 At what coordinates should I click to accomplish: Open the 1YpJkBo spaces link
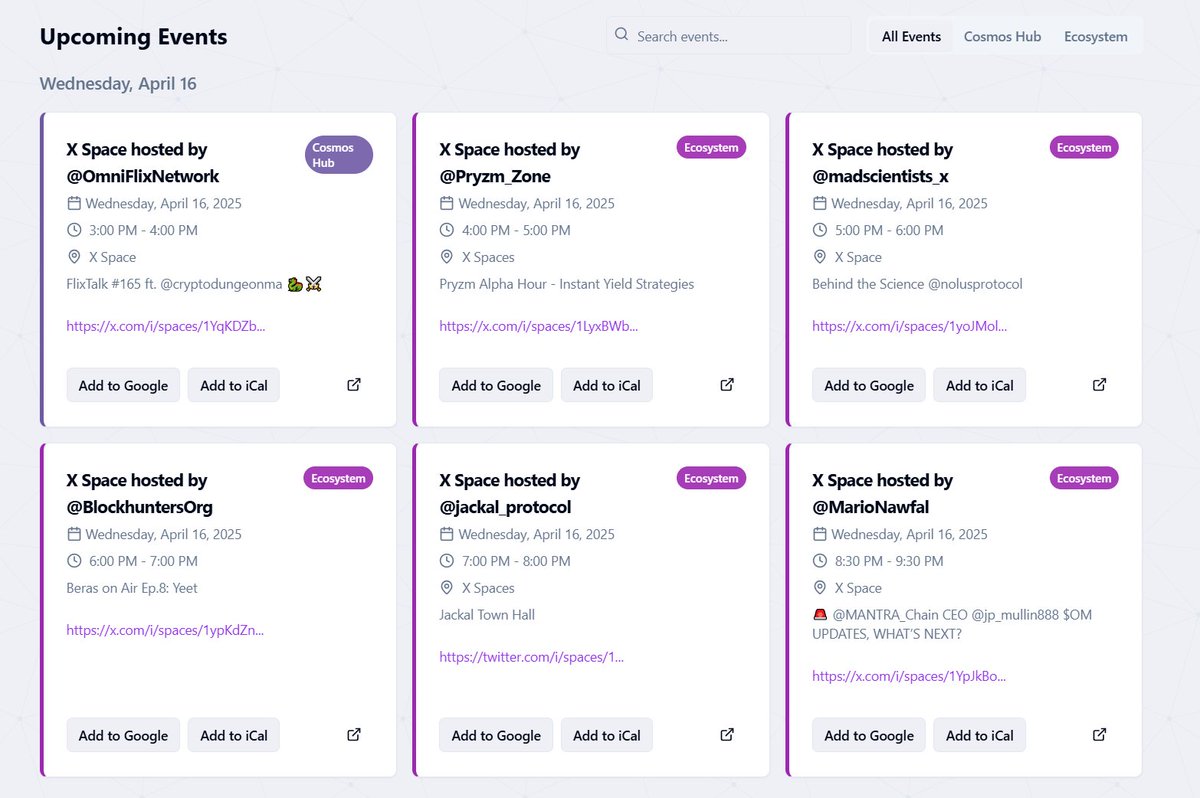point(909,676)
